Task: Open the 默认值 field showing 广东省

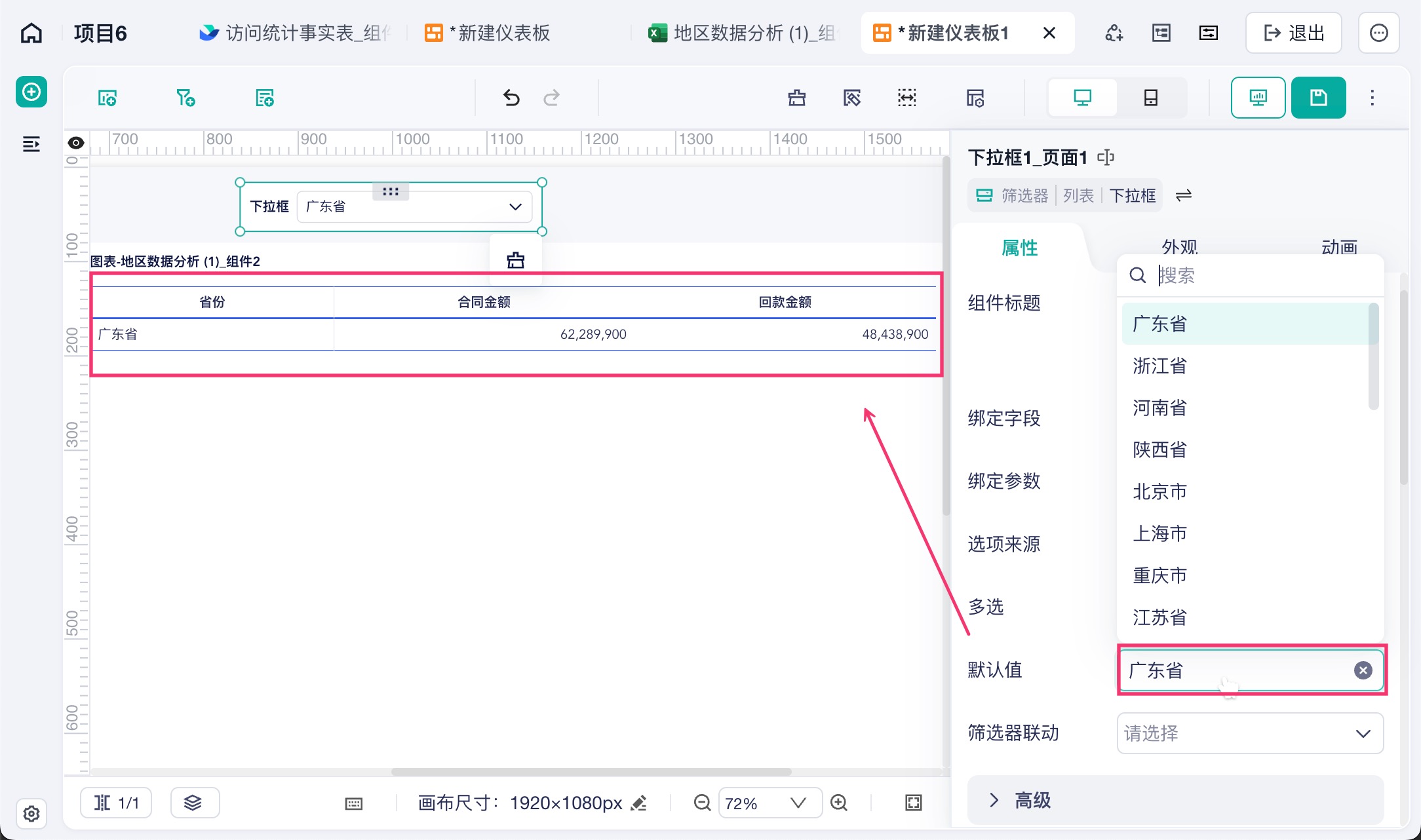Action: pyautogui.click(x=1251, y=670)
